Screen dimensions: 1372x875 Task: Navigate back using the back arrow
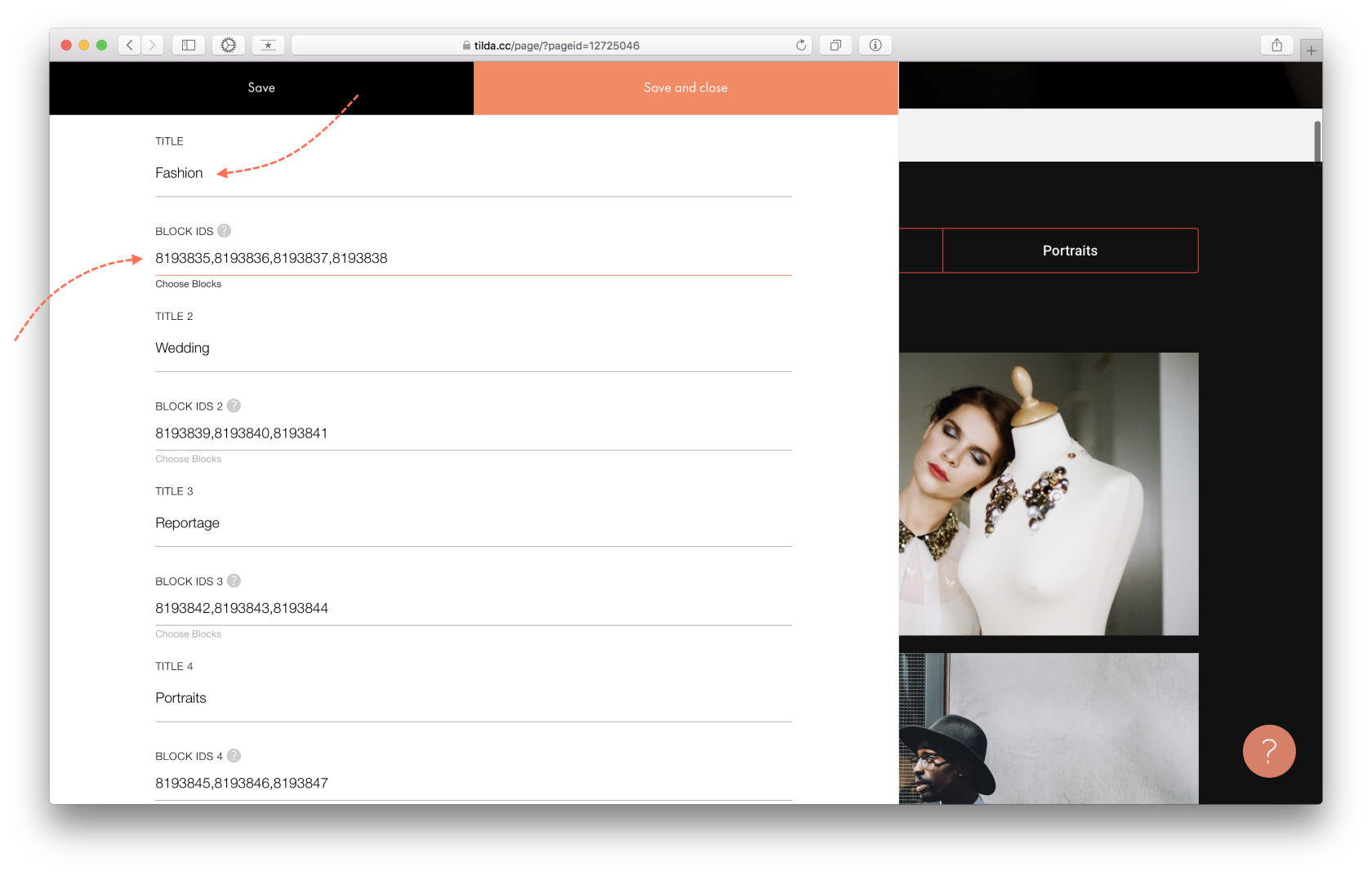(x=129, y=45)
